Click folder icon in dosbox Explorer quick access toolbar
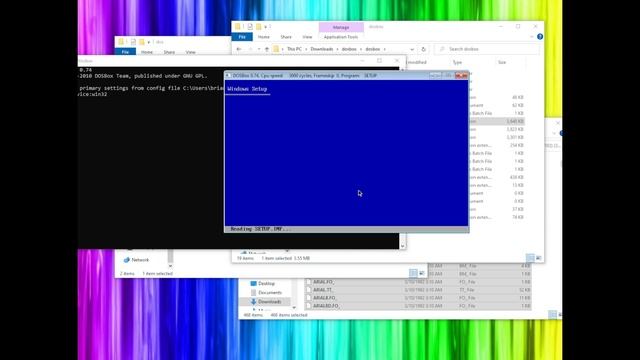 238,27
